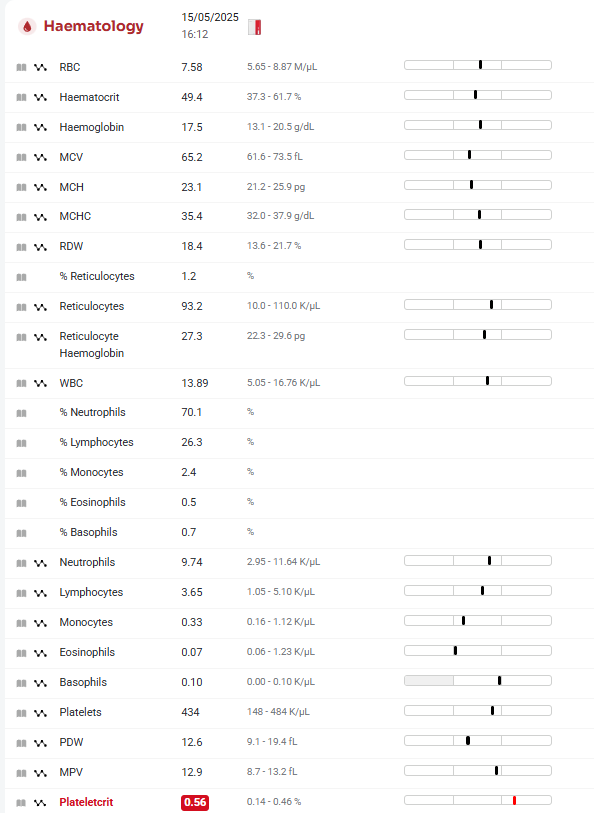Click the red Plateletcrit test name
Viewport: 594px width, 813px height.
coord(86,802)
